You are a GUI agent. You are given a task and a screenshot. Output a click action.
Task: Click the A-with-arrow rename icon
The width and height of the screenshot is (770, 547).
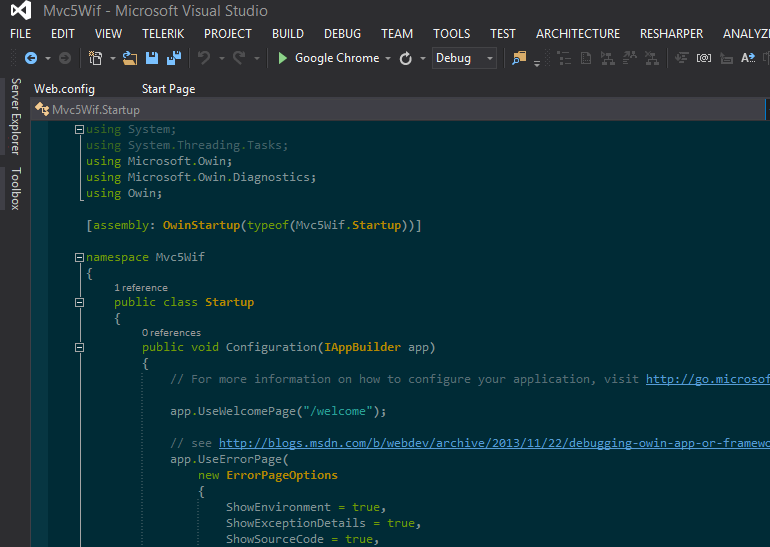[x=748, y=58]
